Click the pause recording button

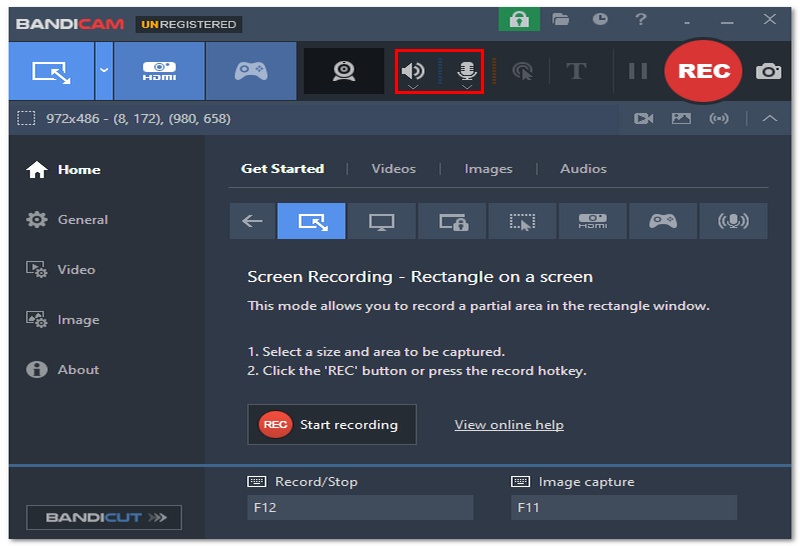click(638, 71)
